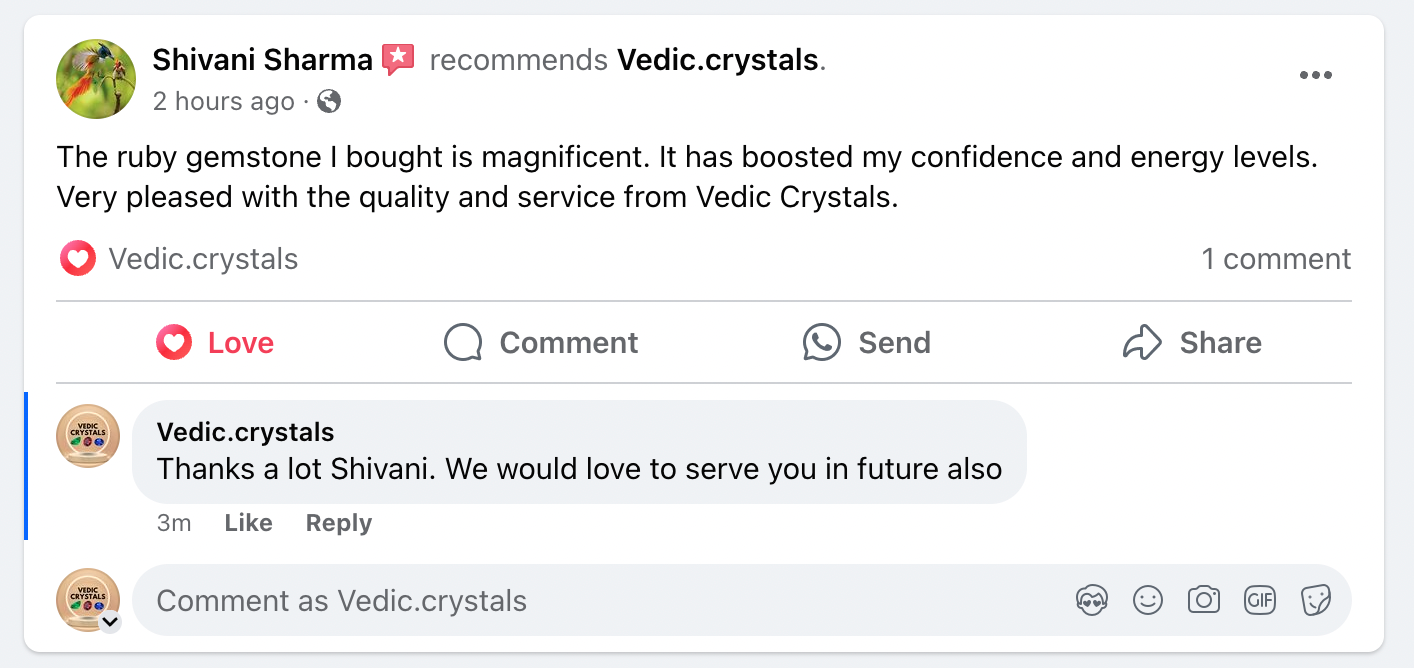Click the recommendation star badge icon
Image resolution: width=1414 pixels, height=668 pixels.
coord(398,60)
